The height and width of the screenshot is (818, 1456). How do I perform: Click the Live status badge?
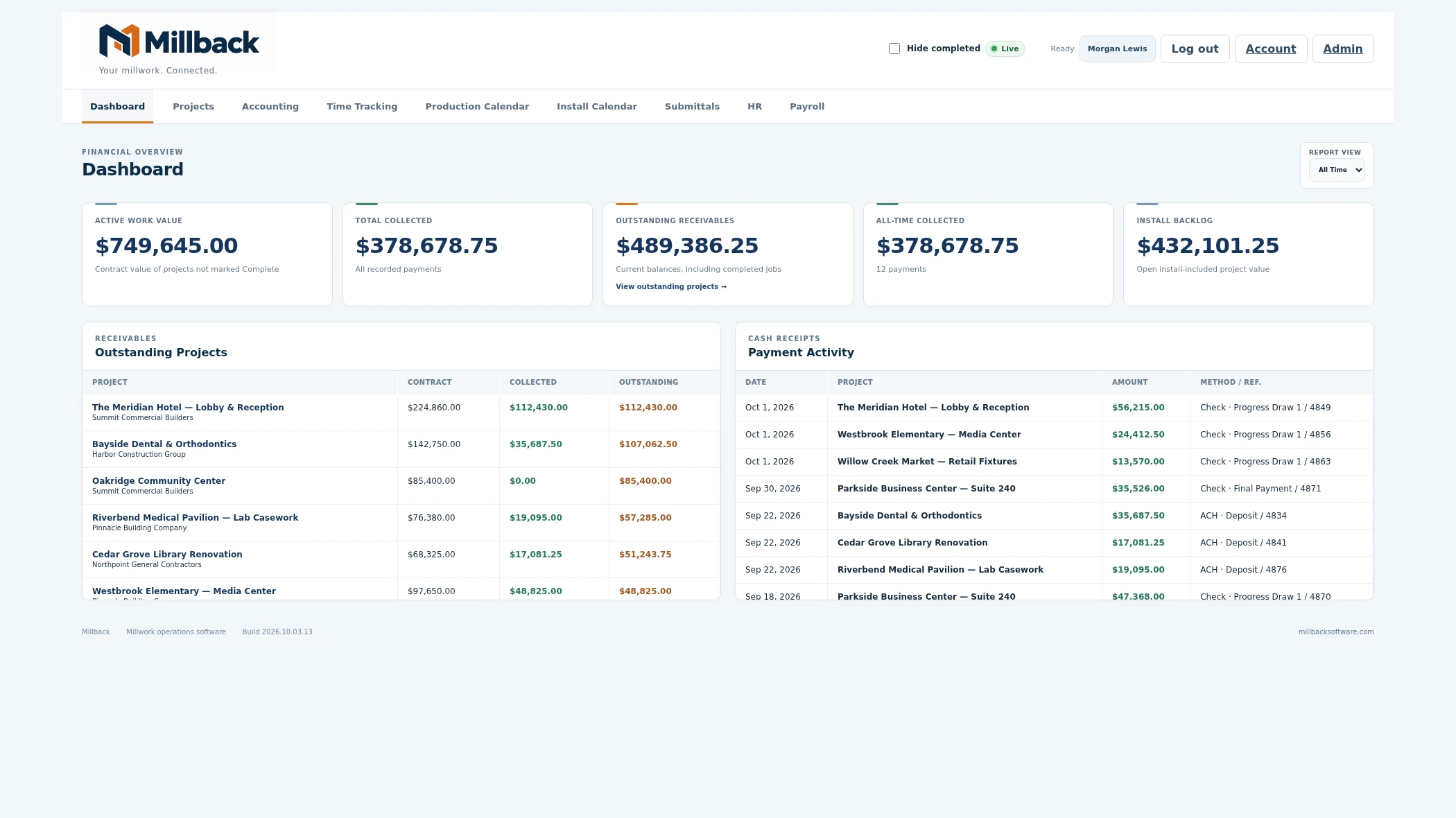pyautogui.click(x=1005, y=49)
